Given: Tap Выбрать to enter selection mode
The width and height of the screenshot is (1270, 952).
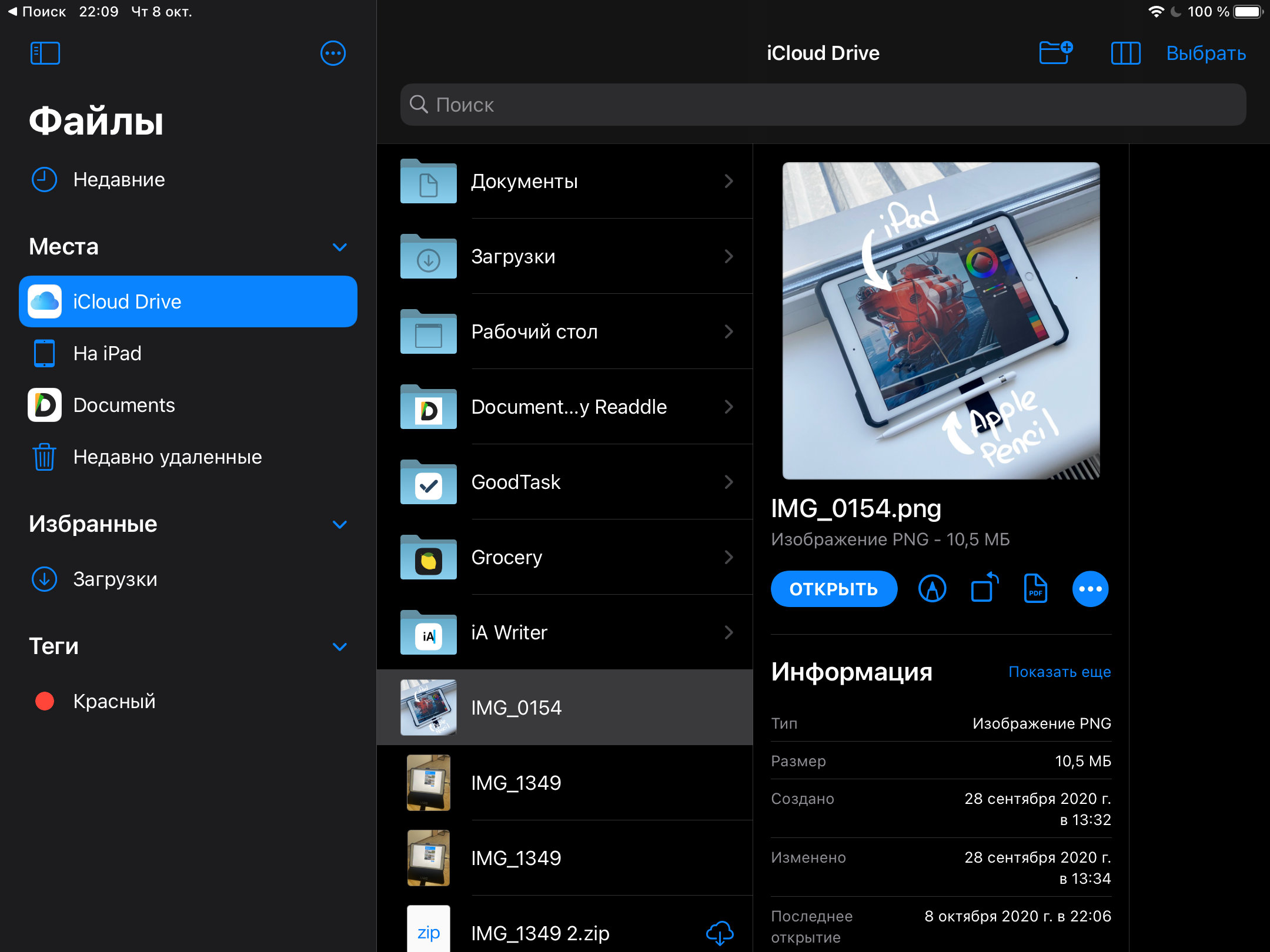Looking at the screenshot, I should tap(1206, 53).
